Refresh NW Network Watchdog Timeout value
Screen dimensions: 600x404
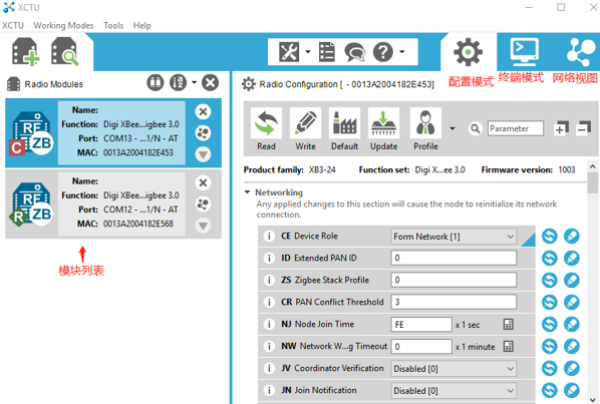pos(549,347)
